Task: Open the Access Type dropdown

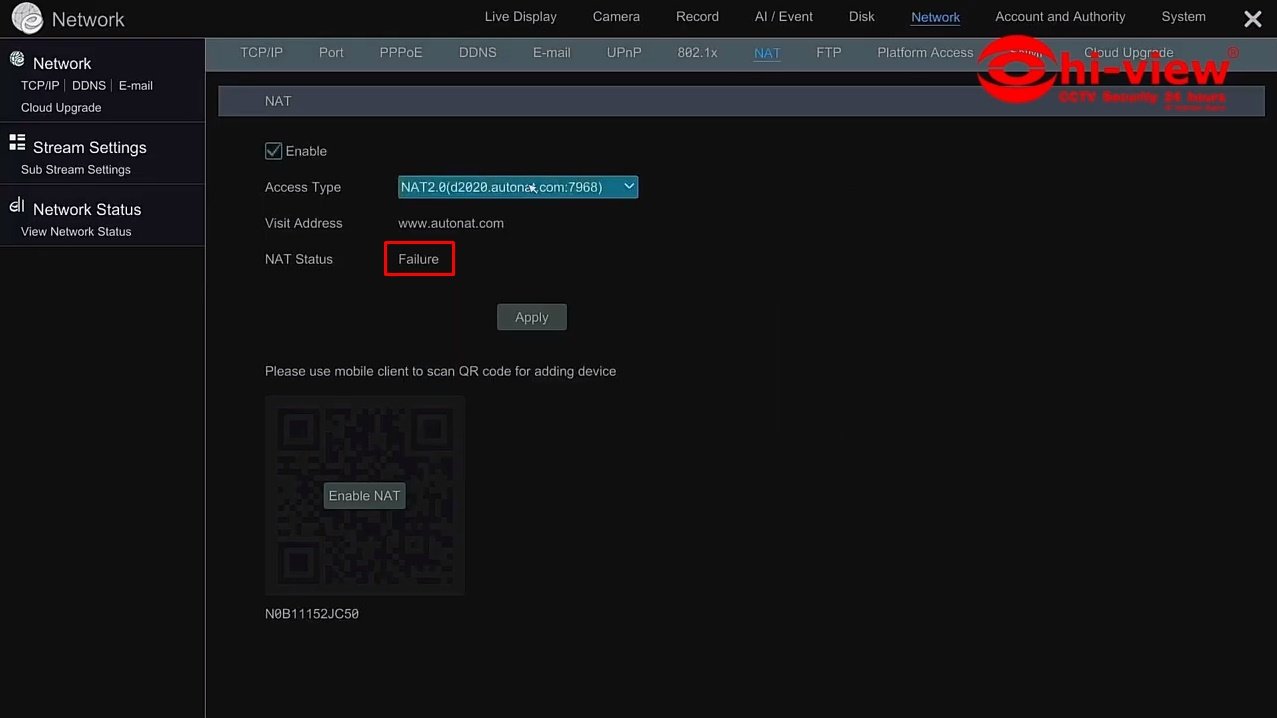Action: click(x=517, y=187)
